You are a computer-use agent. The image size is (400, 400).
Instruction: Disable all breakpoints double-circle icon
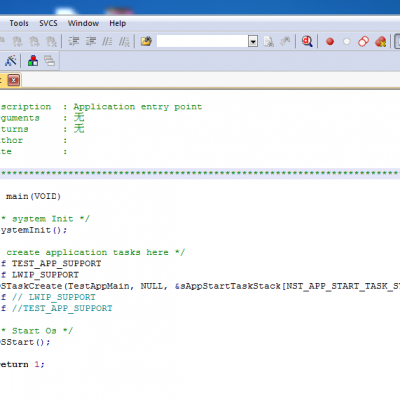click(363, 42)
